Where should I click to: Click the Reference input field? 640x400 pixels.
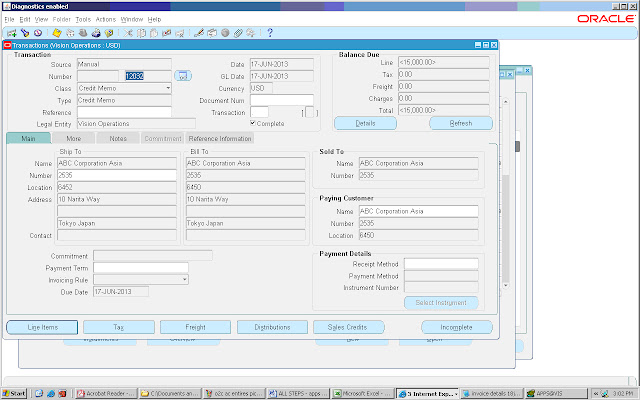(x=124, y=112)
